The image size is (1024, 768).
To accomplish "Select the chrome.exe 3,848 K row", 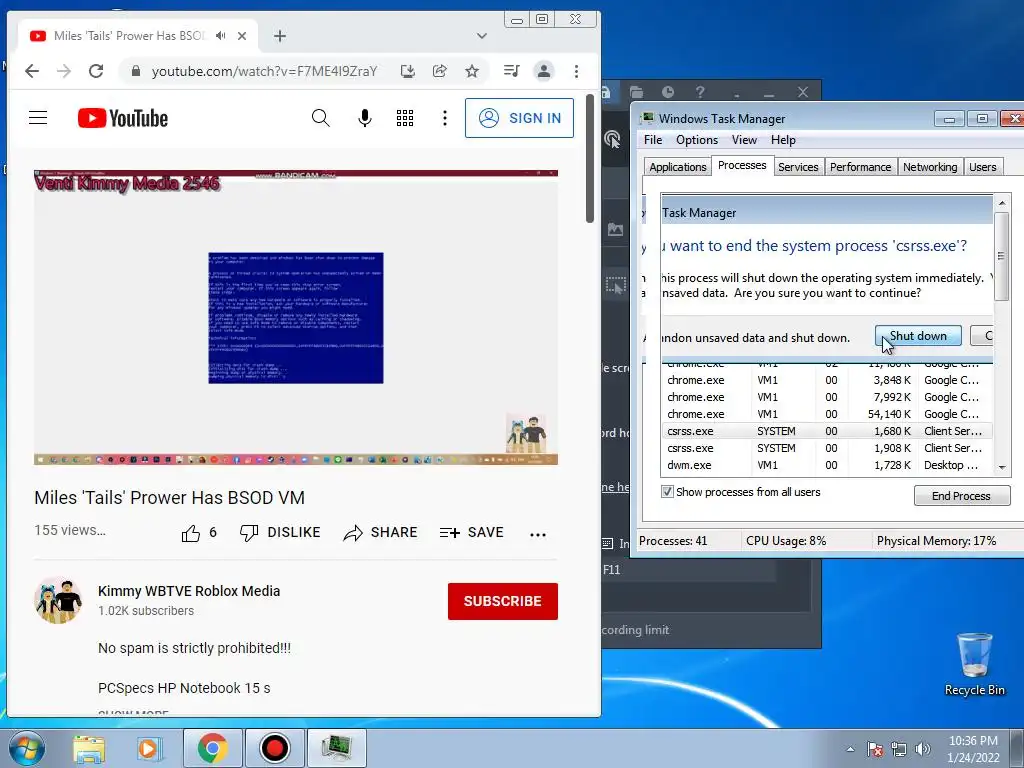I will (826, 380).
